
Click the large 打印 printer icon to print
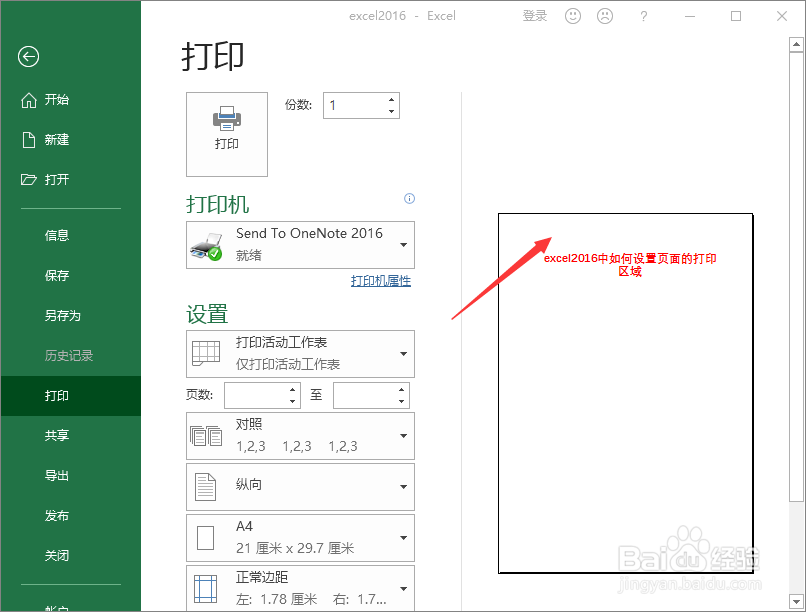pos(226,133)
